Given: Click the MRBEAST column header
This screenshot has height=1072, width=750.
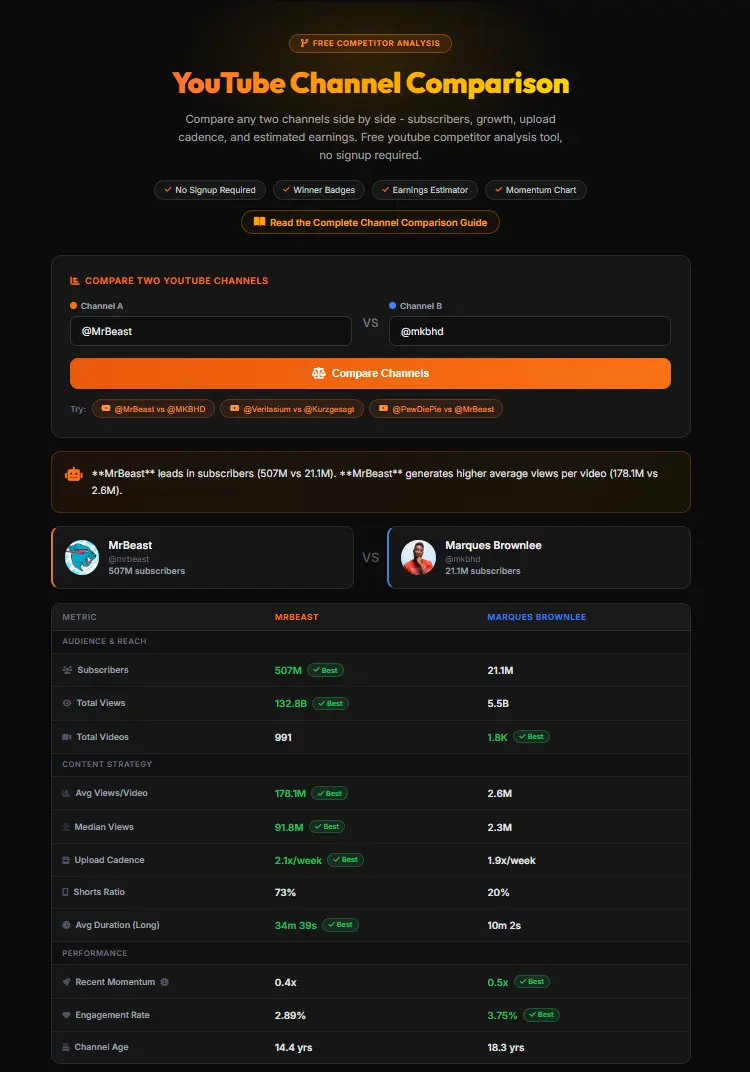Looking at the screenshot, I should pos(297,617).
